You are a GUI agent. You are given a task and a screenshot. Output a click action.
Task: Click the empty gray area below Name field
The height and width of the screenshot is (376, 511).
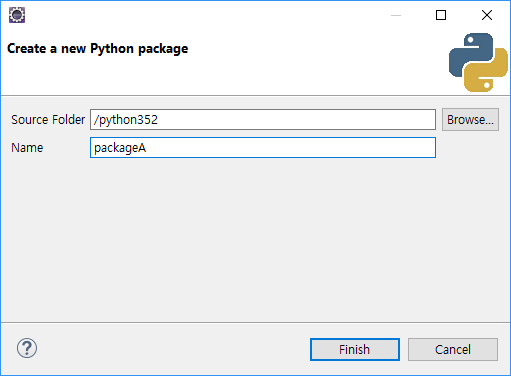[255, 240]
